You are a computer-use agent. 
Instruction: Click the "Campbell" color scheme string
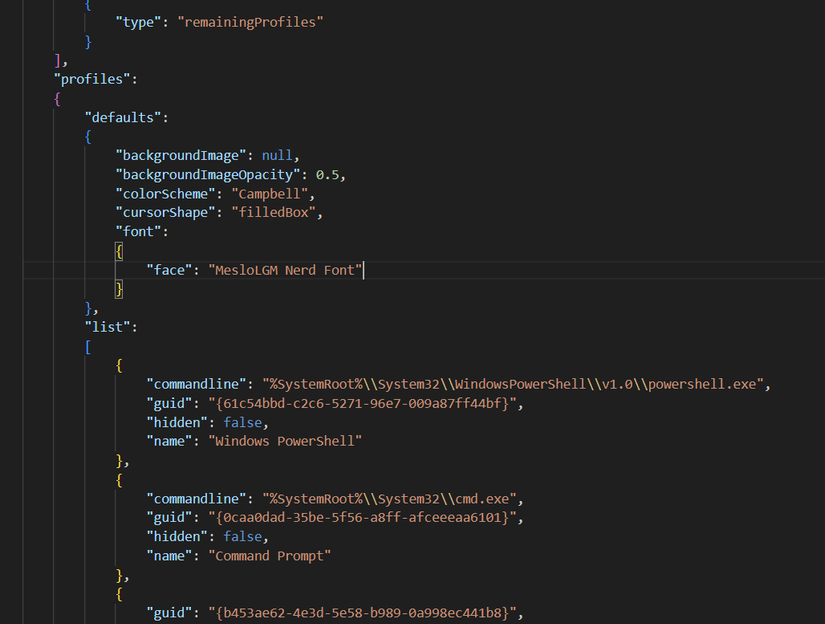[x=269, y=194]
